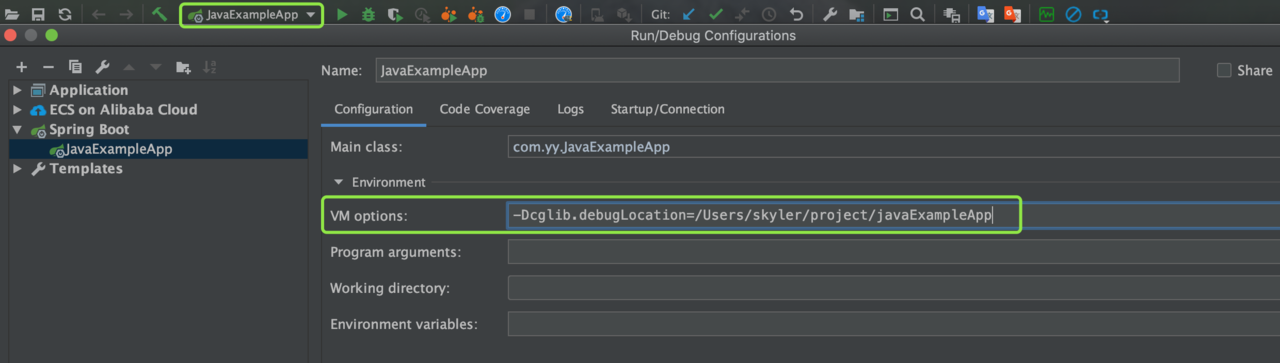Open the Logs tab
The image size is (1280, 363).
pyautogui.click(x=571, y=109)
